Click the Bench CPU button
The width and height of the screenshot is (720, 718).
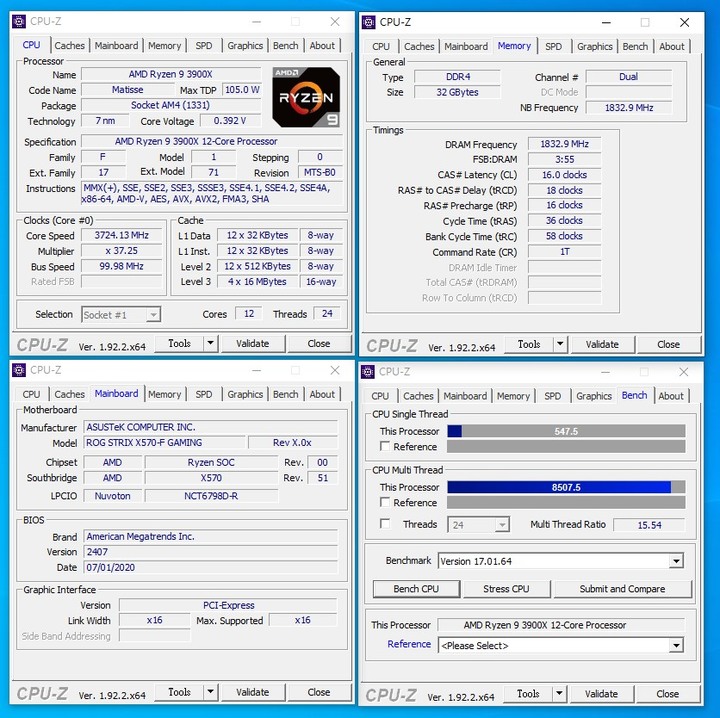click(416, 589)
